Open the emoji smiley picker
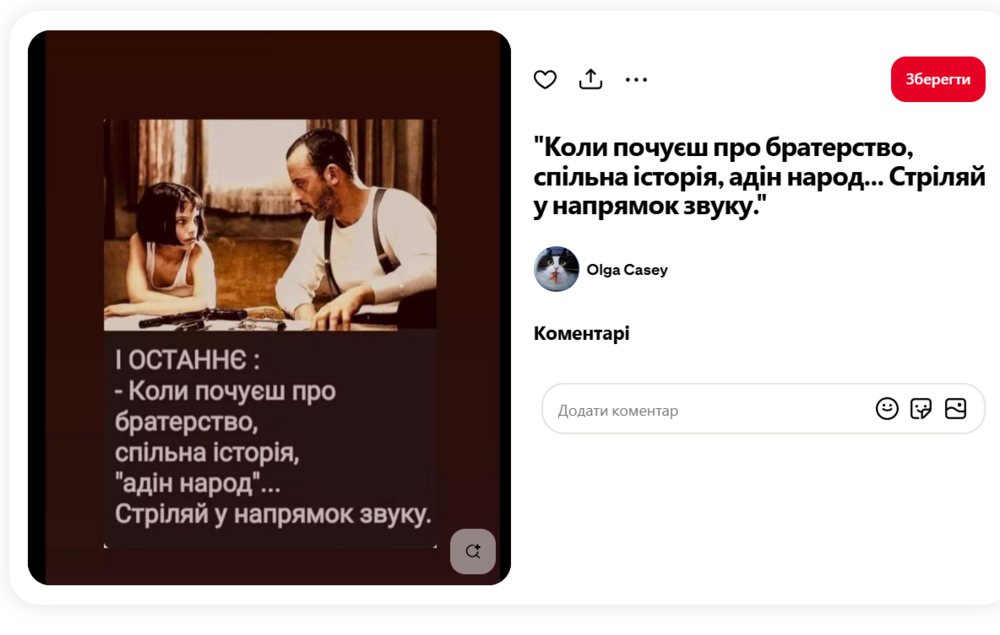 coord(886,409)
